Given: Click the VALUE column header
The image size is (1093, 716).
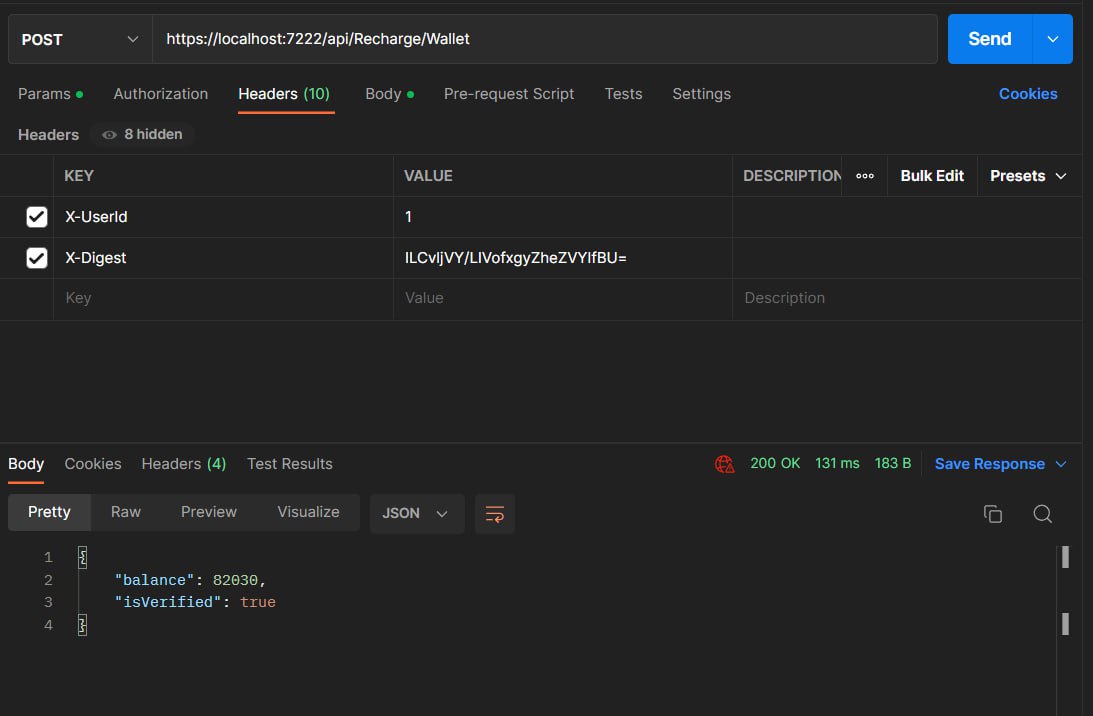Looking at the screenshot, I should coord(428,176).
